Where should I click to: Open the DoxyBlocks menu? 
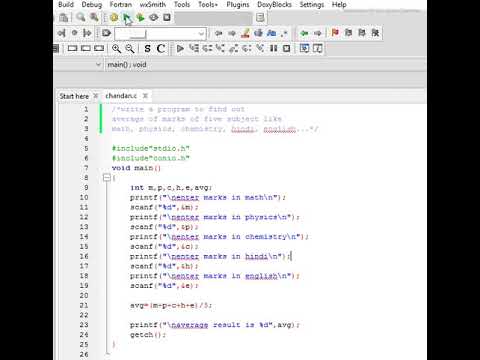pyautogui.click(x=274, y=5)
